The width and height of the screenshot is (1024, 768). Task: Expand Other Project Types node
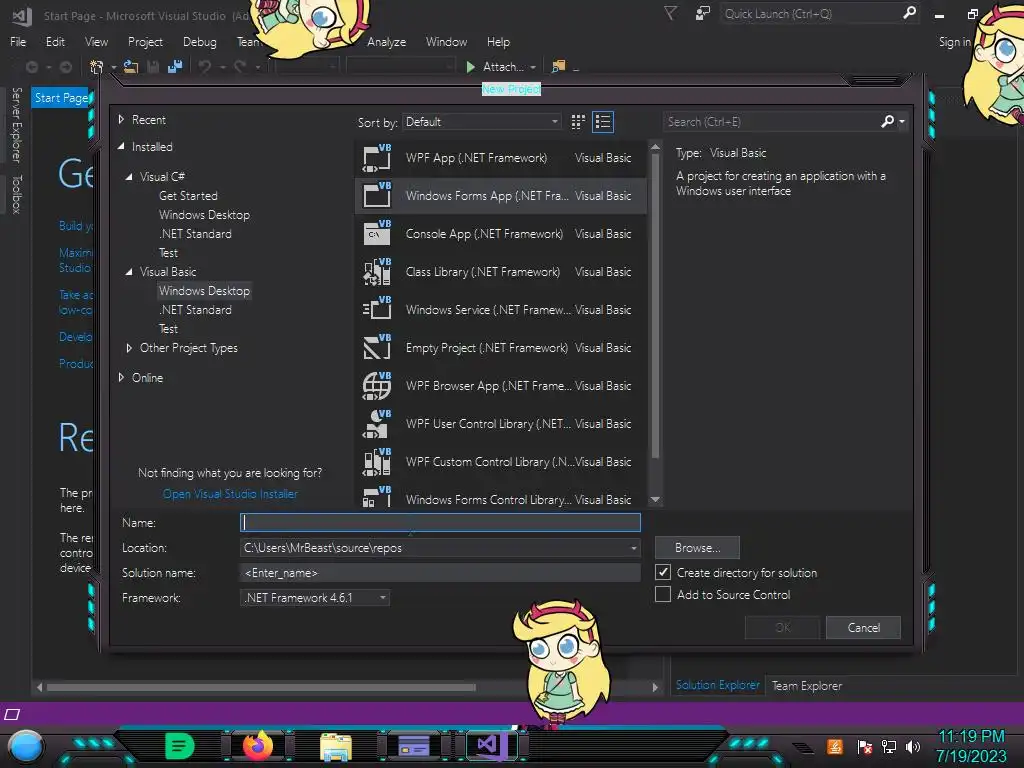click(129, 348)
